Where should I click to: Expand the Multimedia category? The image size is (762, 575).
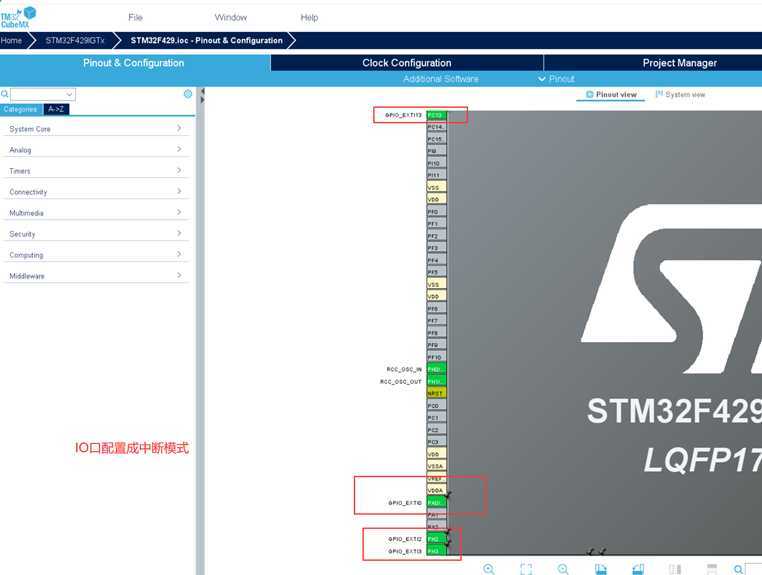95,212
